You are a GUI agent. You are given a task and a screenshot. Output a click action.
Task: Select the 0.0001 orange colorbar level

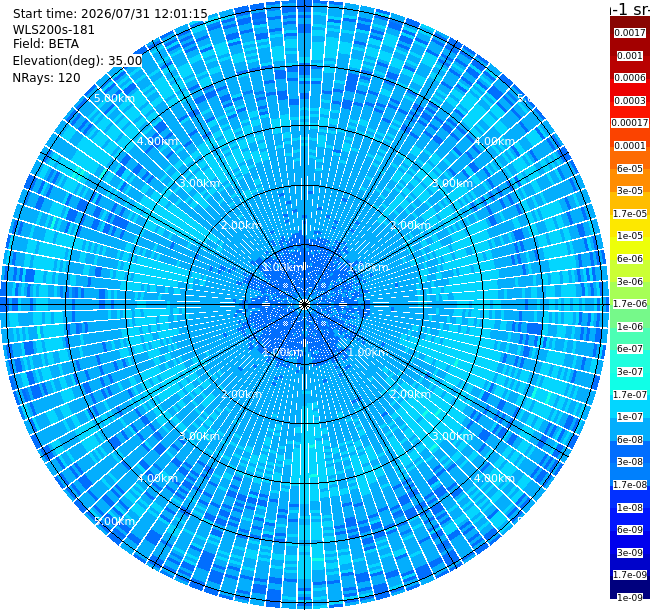pos(630,146)
